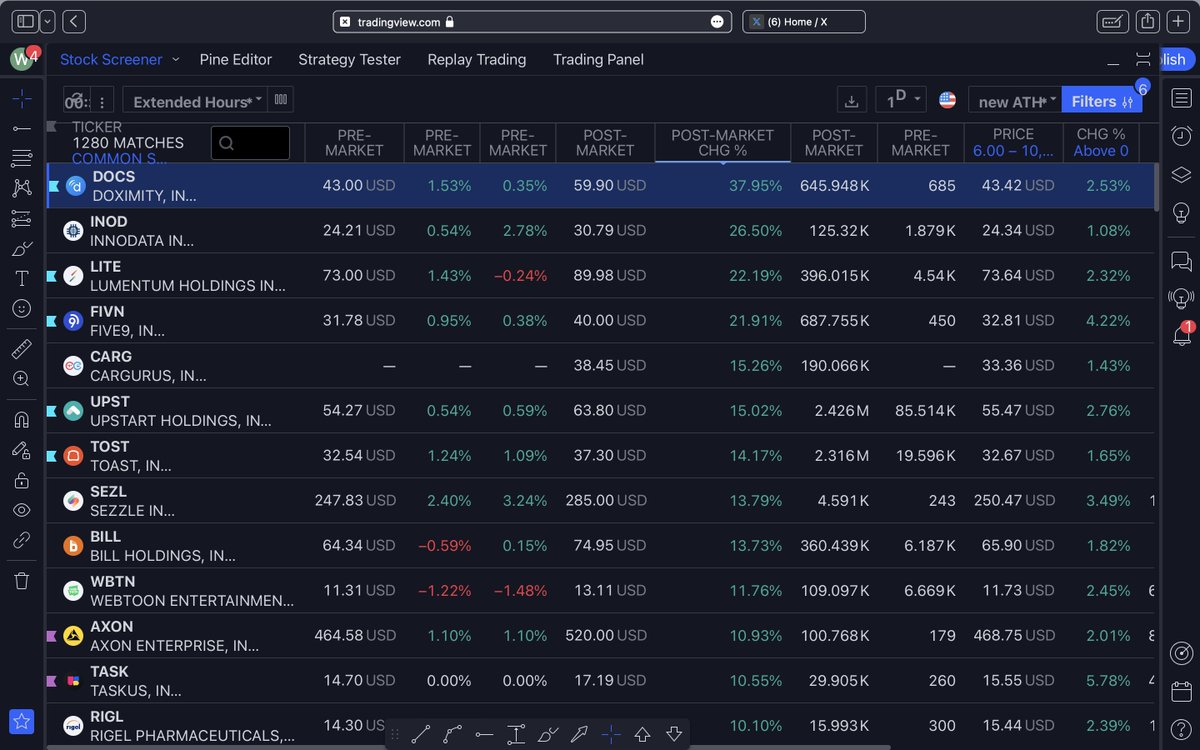The image size is (1200, 750).
Task: Select the US country flag market selector
Action: 947,100
